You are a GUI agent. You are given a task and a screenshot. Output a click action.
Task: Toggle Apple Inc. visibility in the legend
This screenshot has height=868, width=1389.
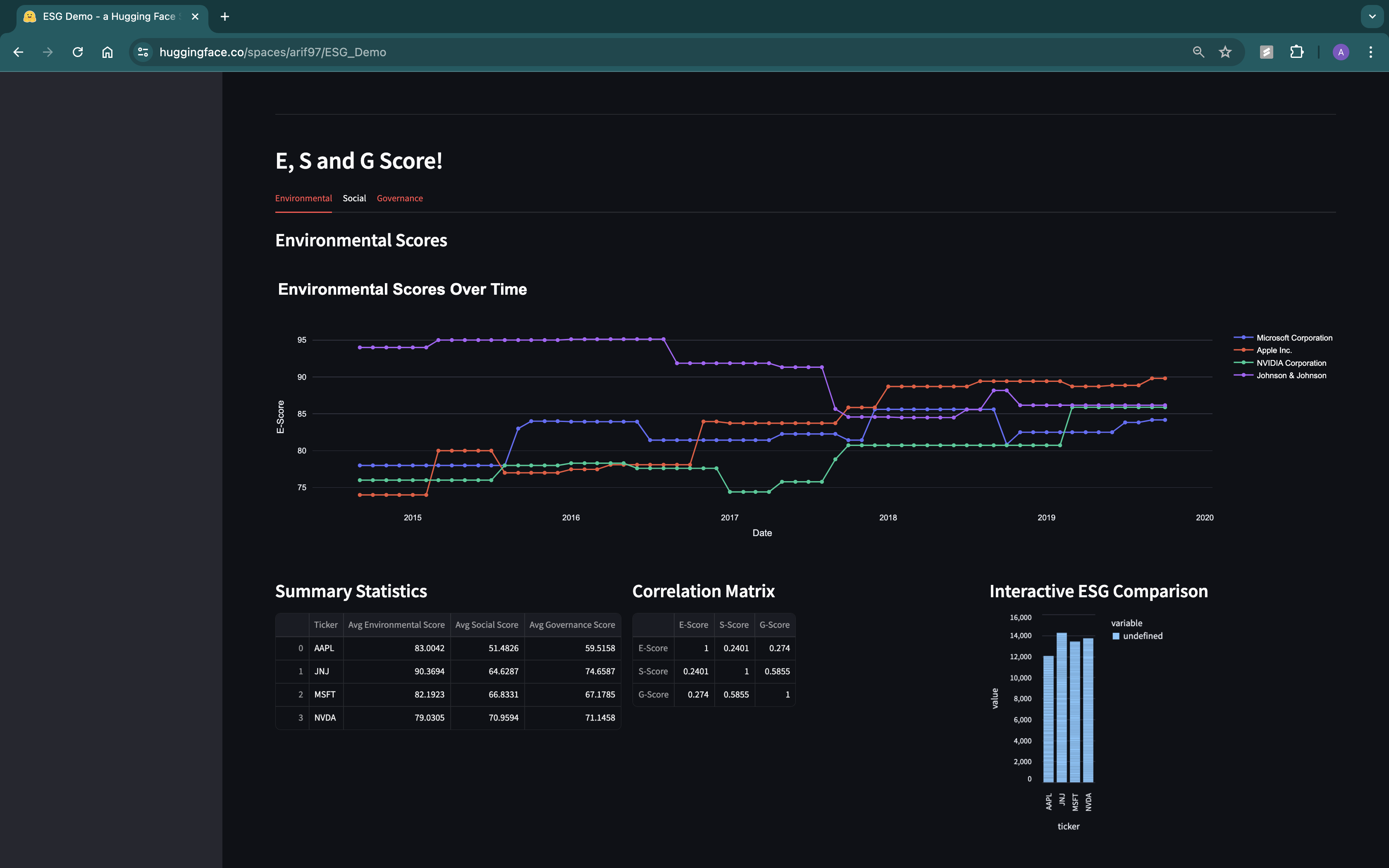(x=1274, y=350)
